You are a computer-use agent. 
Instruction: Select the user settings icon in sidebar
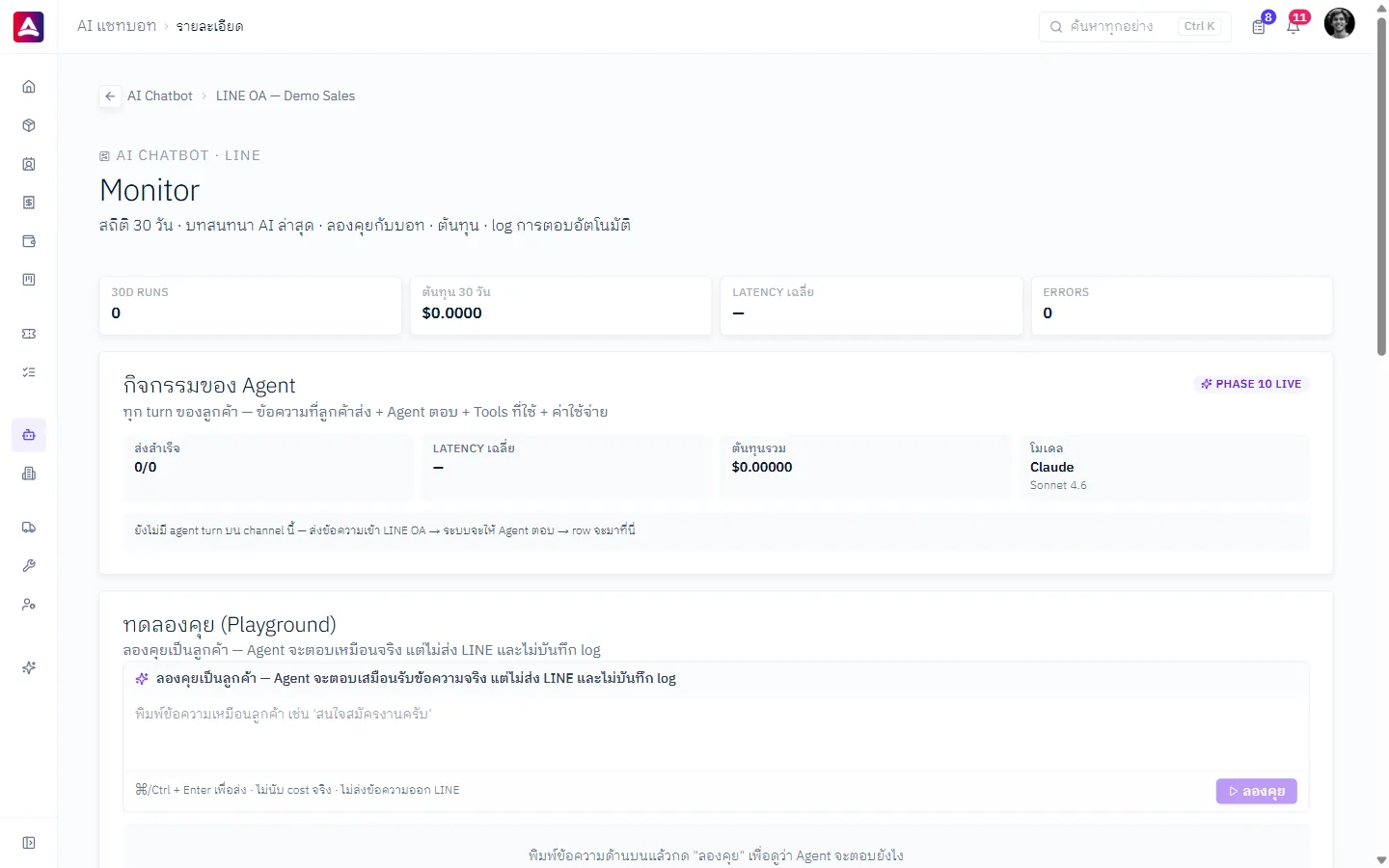point(29,605)
